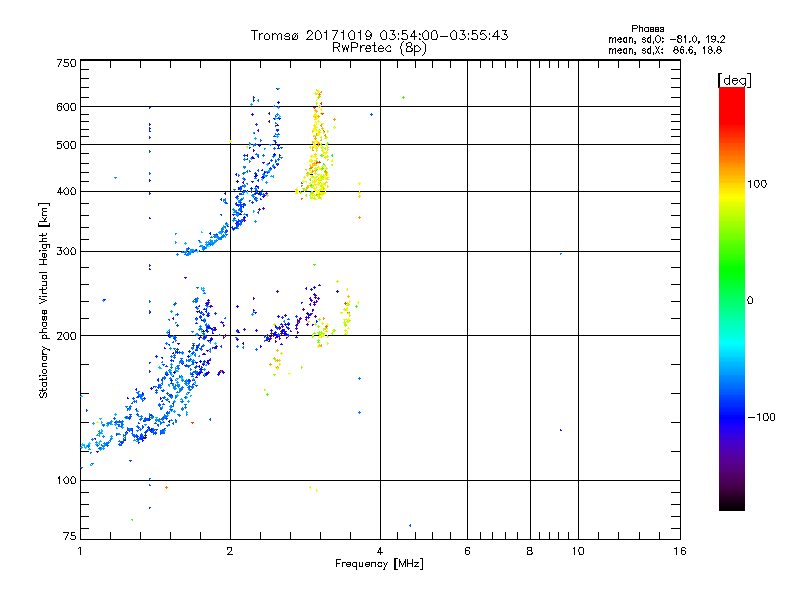Click the colorbar label '-100'
This screenshot has width=800, height=600.
pyautogui.click(x=761, y=417)
